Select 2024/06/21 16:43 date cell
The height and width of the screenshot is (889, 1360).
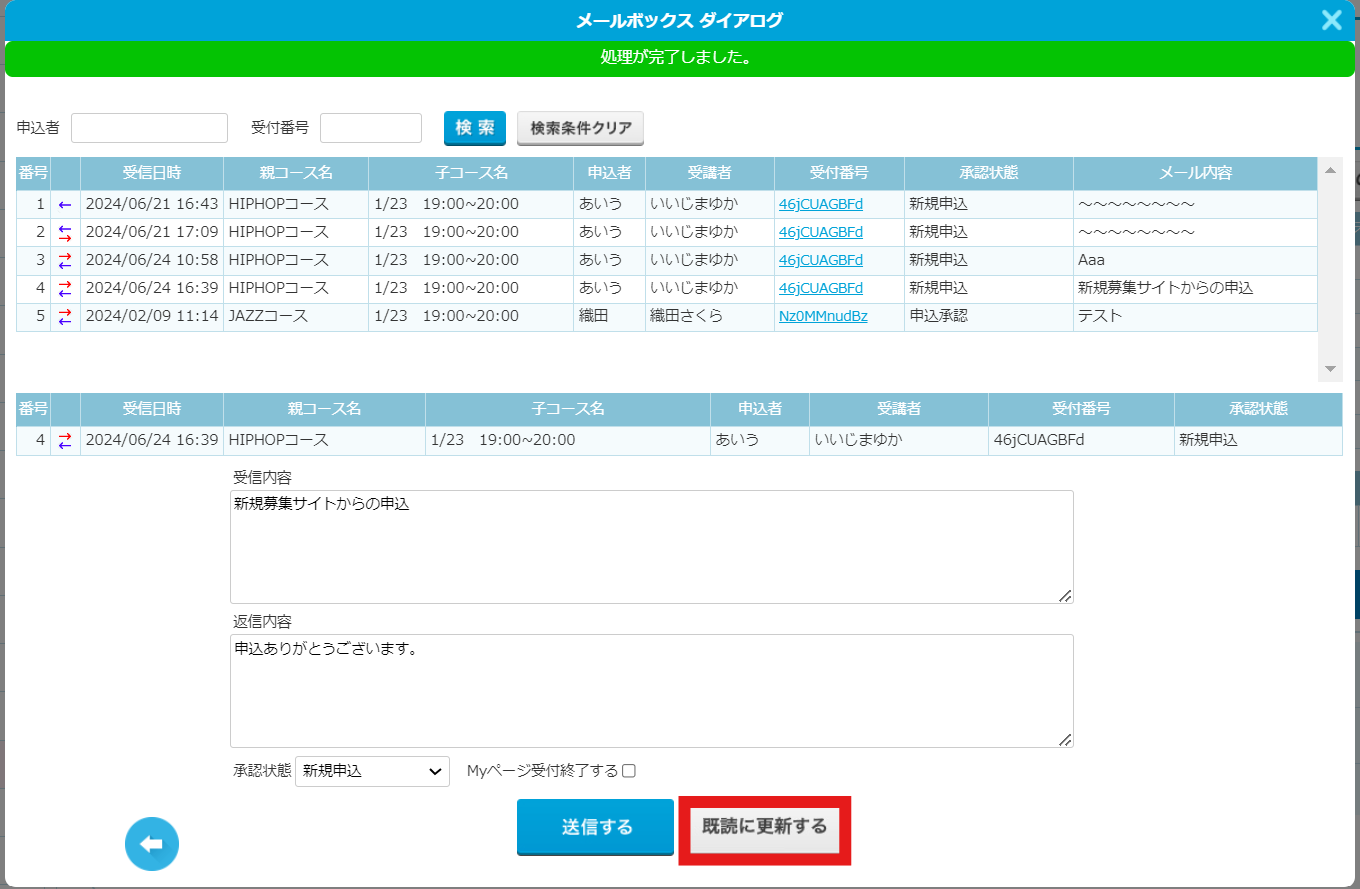tap(152, 204)
